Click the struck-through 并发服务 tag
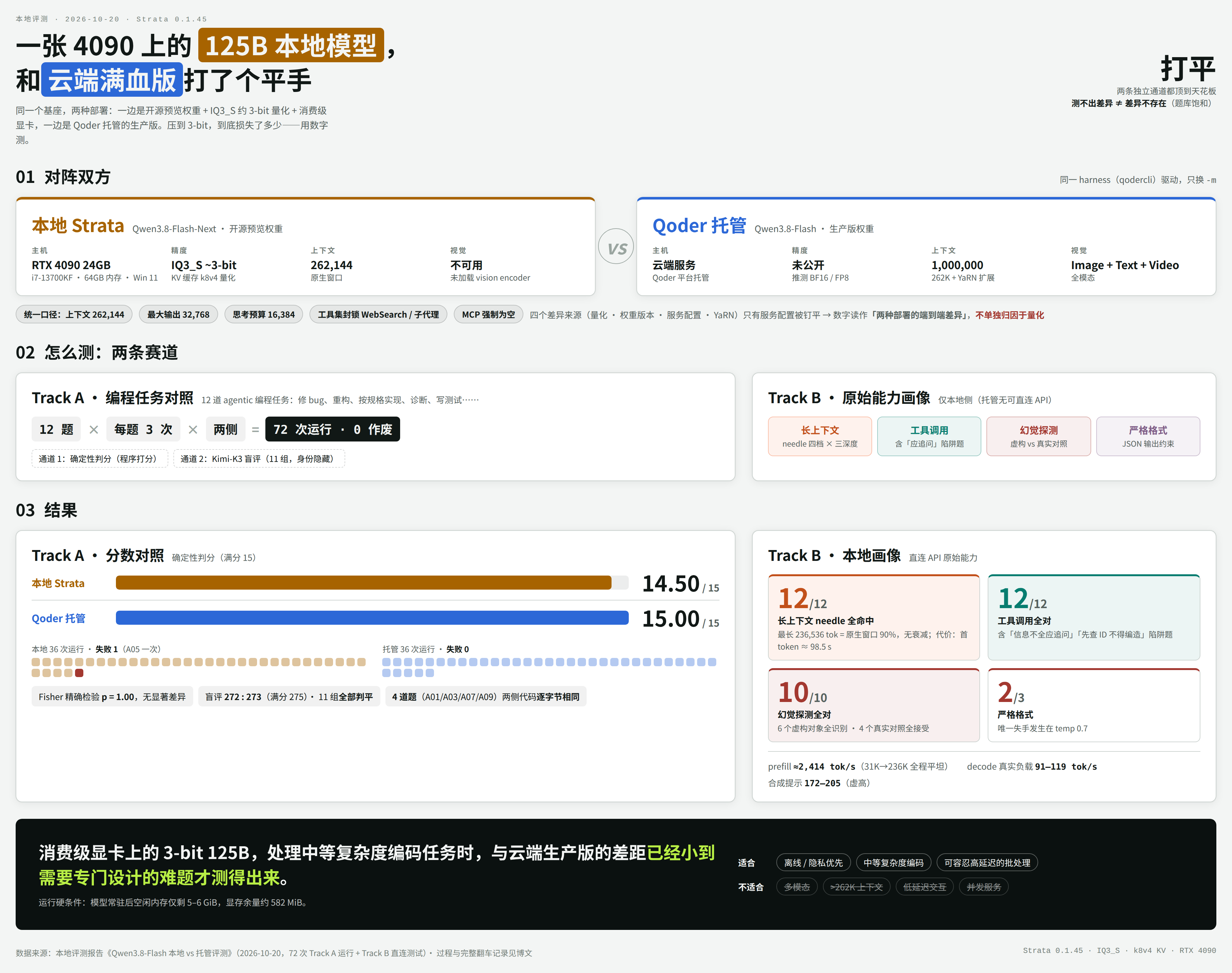 click(984, 887)
